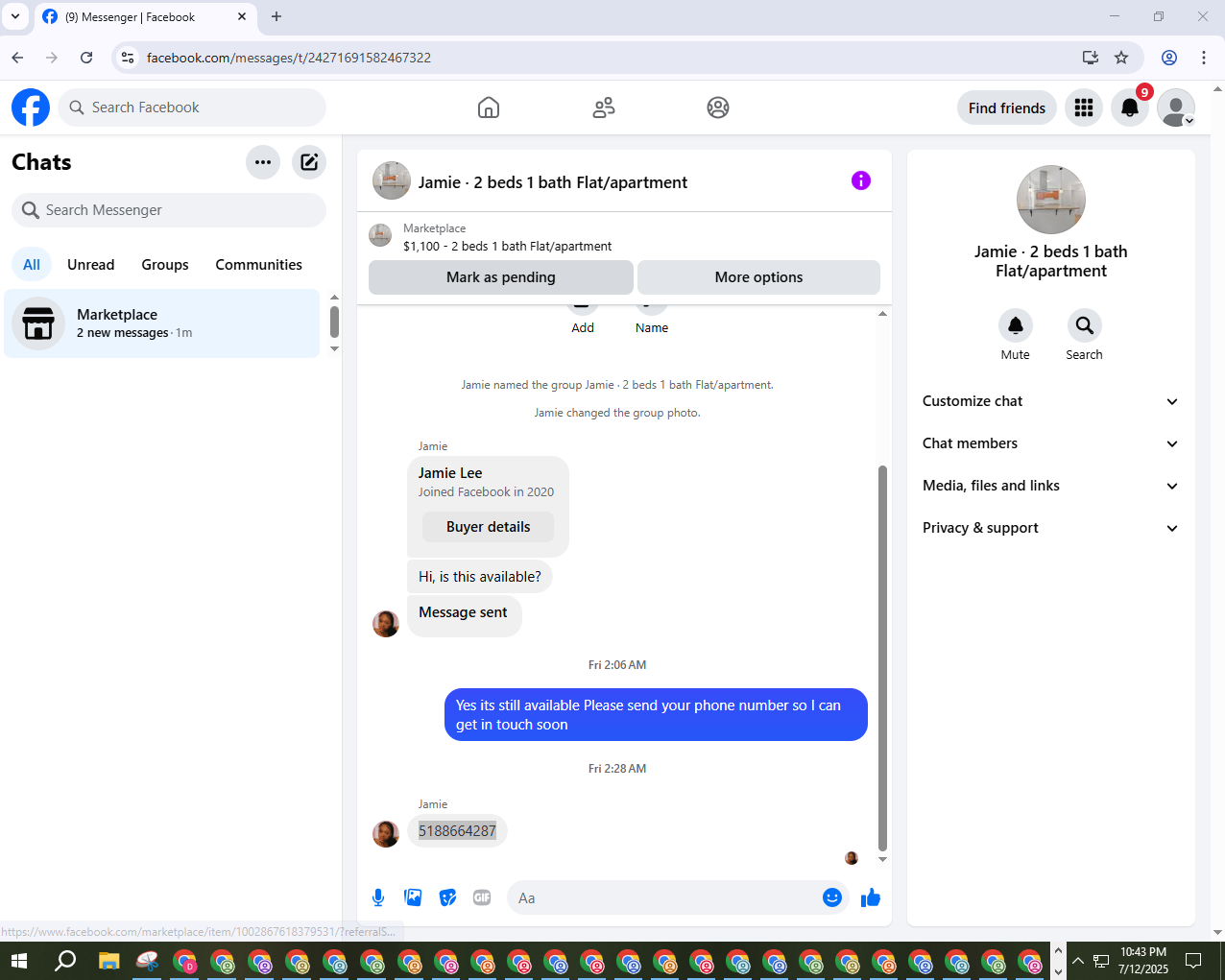
Task: Open the Marketplace chat row
Action: [161, 323]
